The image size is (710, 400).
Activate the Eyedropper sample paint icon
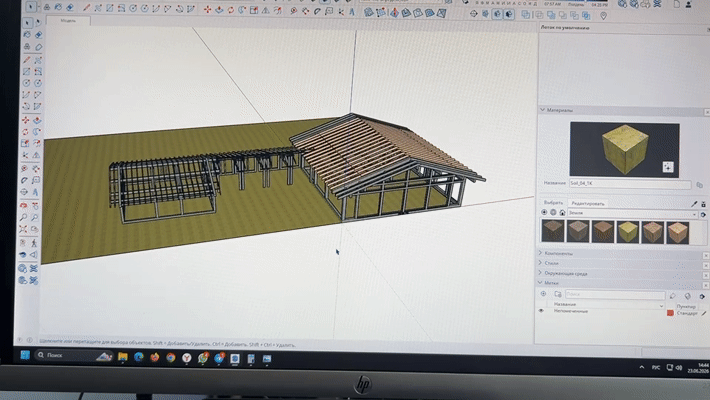tap(694, 204)
